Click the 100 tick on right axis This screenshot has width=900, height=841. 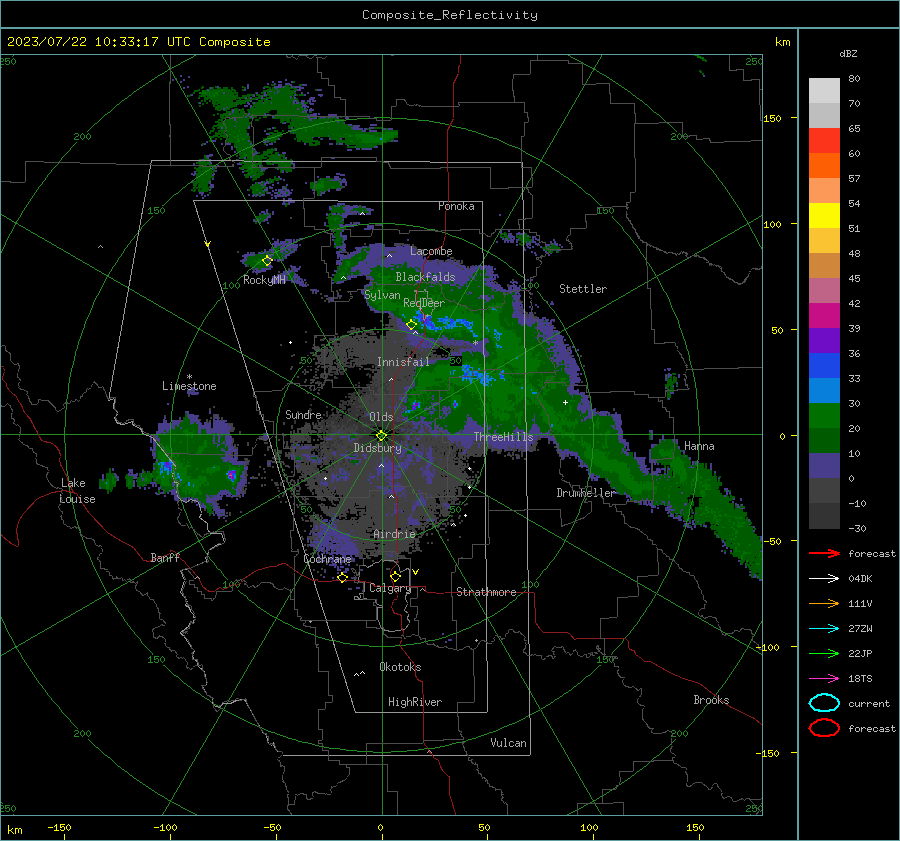(x=772, y=224)
